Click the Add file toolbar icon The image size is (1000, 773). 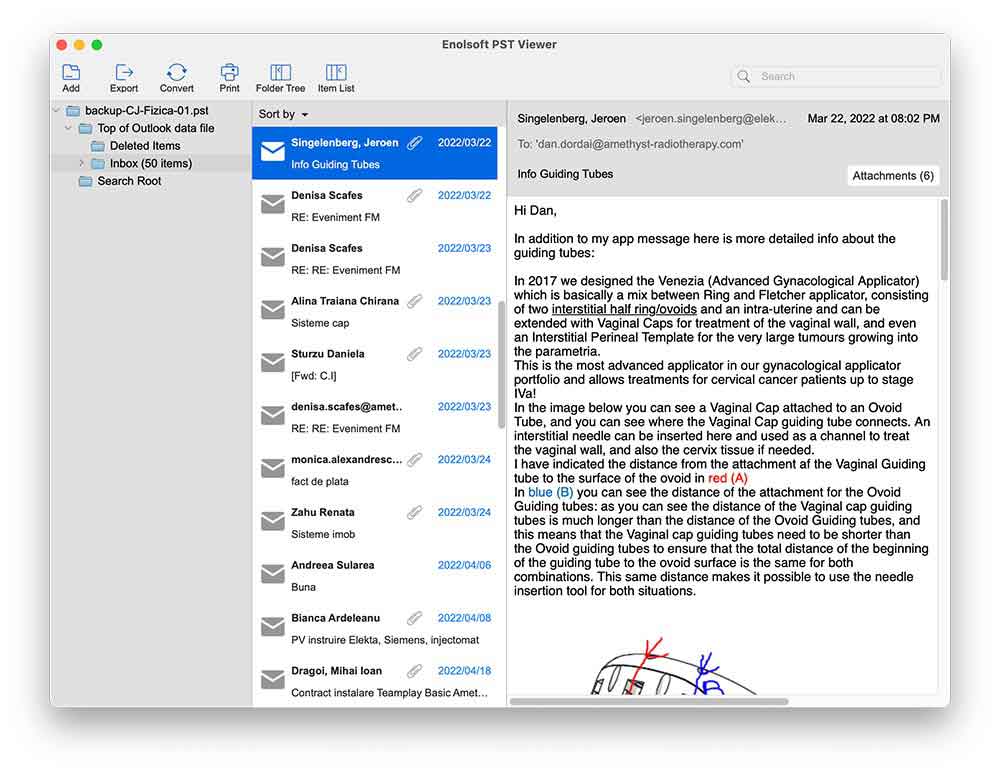[71, 73]
